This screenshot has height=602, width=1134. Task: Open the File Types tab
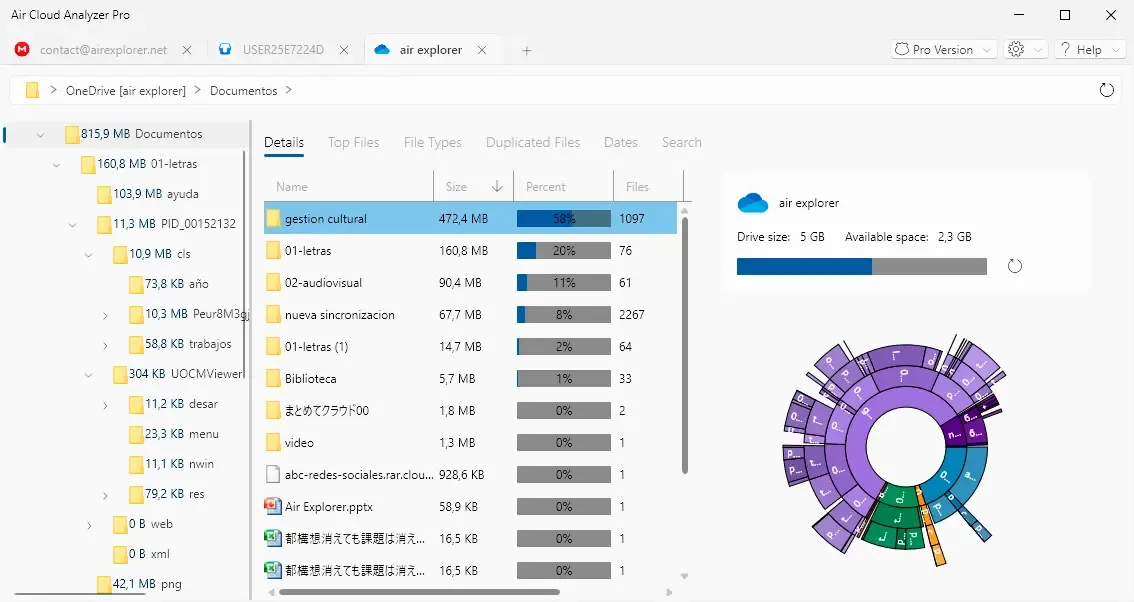coord(432,143)
